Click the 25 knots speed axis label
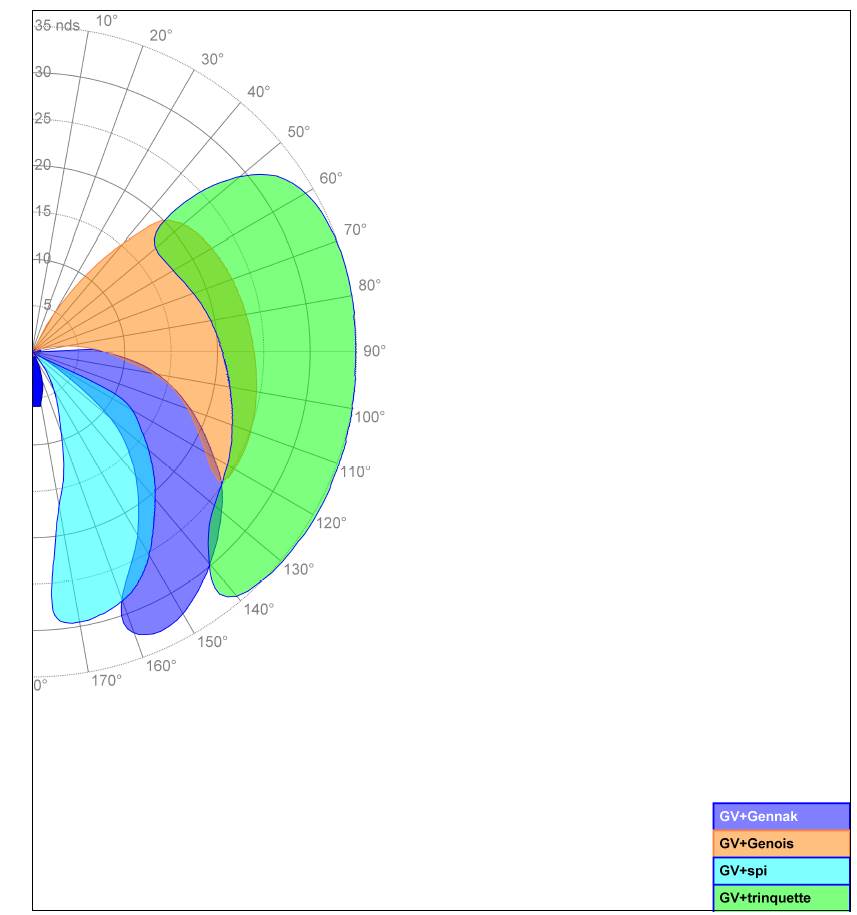Viewport: 857px width, 915px height. (x=43, y=119)
